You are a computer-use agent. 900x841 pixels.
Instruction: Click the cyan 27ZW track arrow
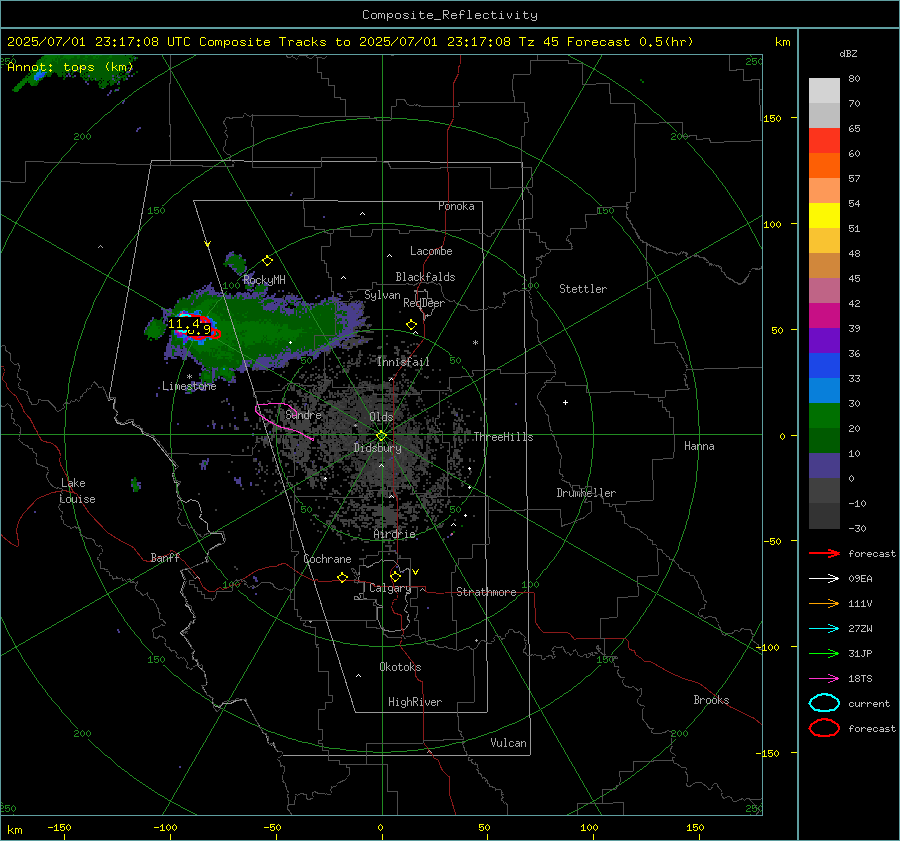824,629
